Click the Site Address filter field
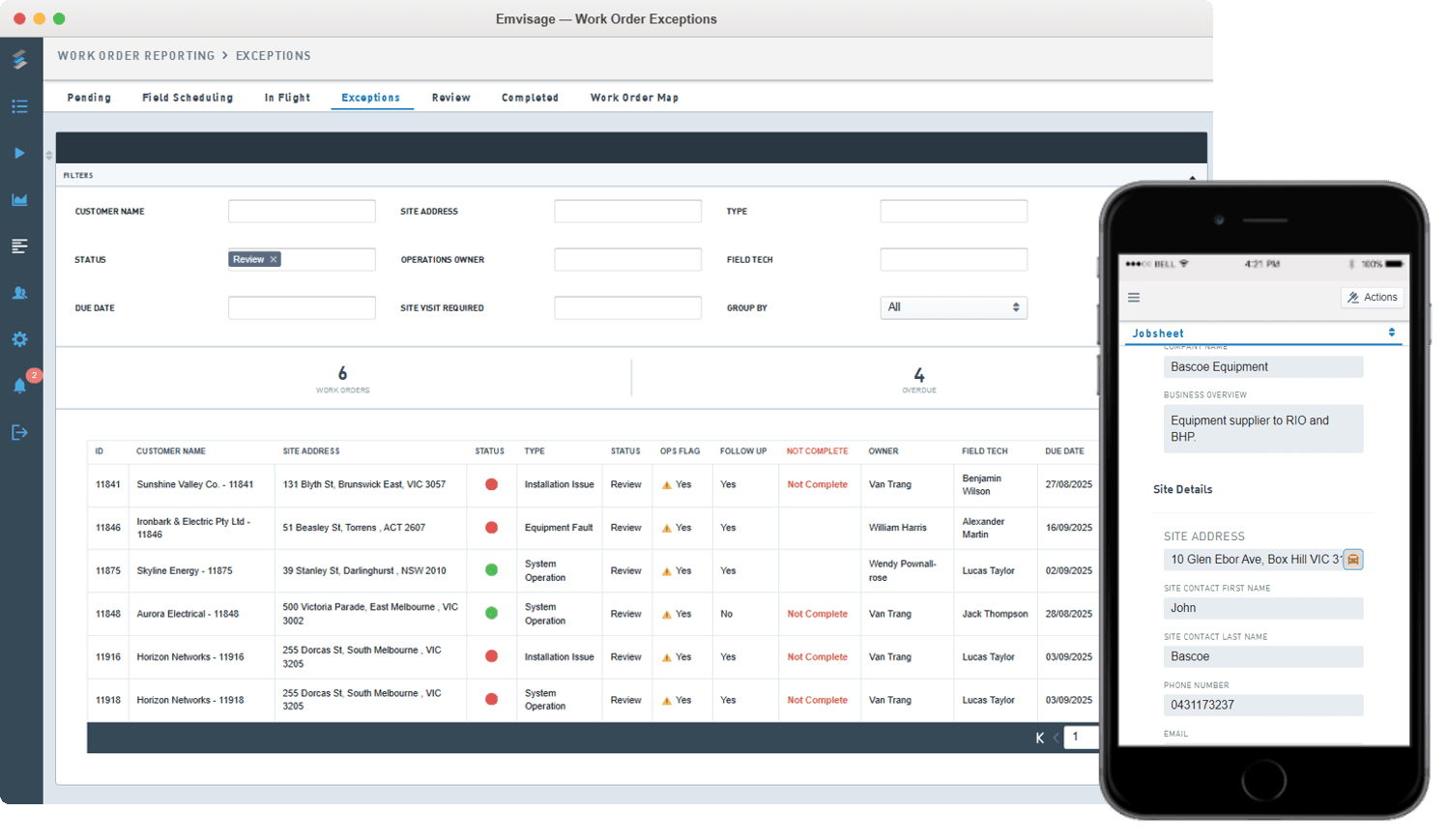 [627, 212]
